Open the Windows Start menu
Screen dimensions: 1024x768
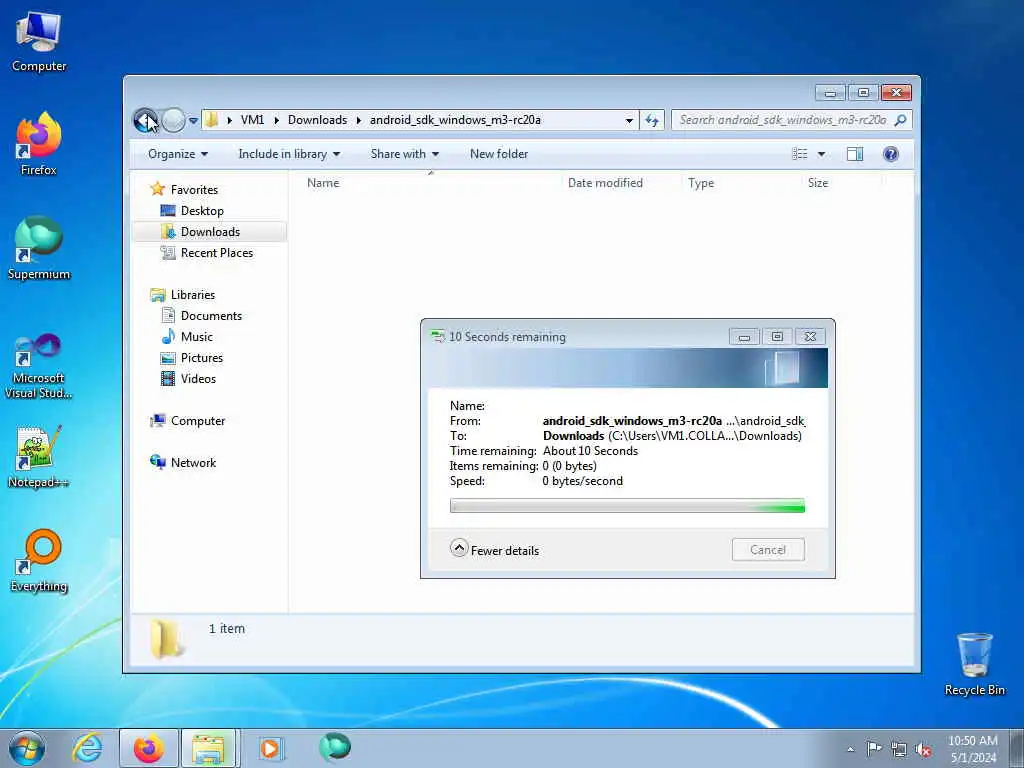(27, 748)
